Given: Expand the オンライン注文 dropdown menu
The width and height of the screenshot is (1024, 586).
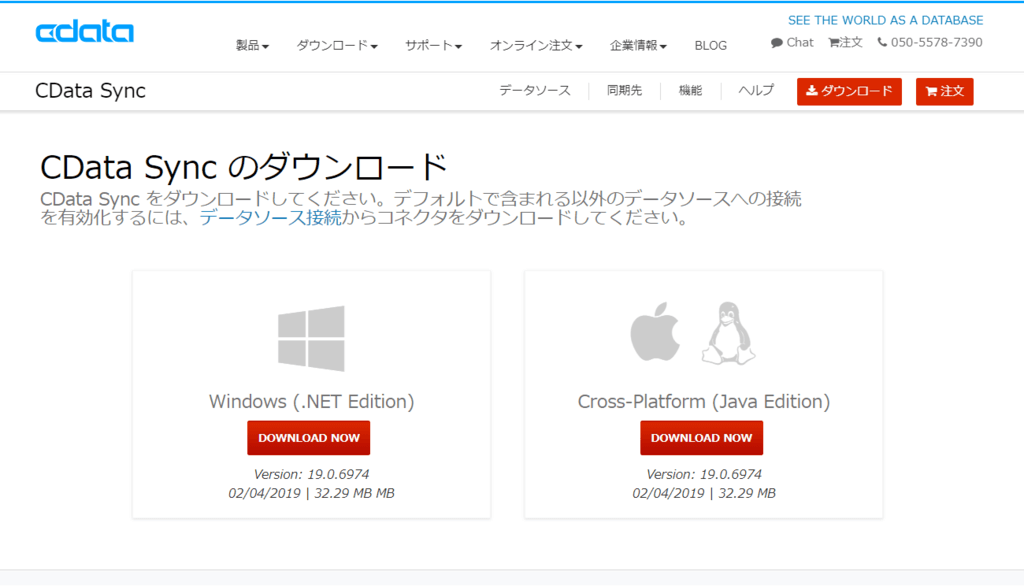Looking at the screenshot, I should pyautogui.click(x=536, y=45).
